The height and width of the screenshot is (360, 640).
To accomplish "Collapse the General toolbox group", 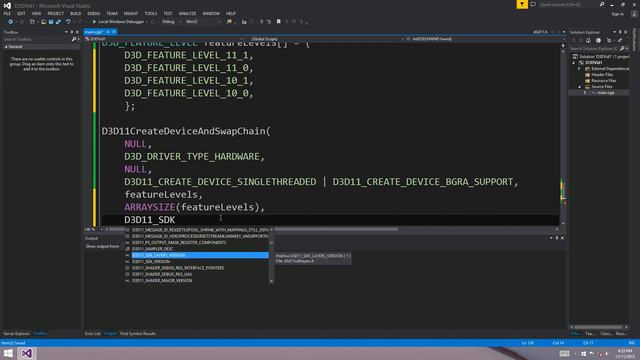I will pos(6,47).
